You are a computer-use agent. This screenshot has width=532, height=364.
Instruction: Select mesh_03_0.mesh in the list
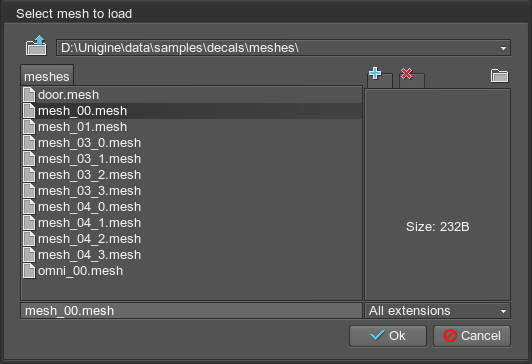192,143
